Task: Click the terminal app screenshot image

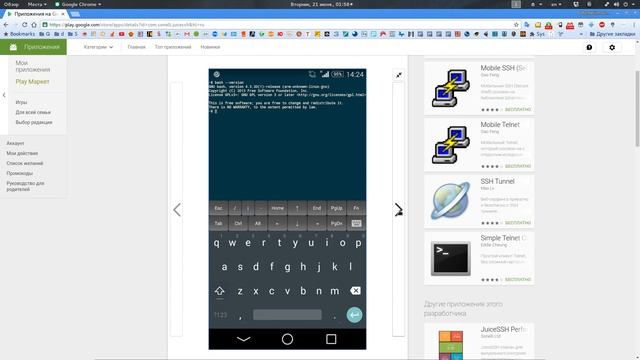Action: (287, 209)
